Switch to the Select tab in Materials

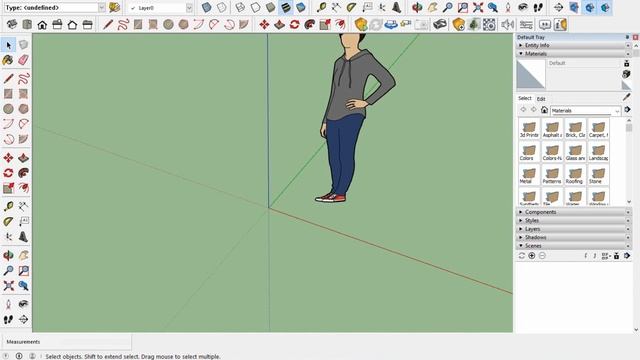524,98
